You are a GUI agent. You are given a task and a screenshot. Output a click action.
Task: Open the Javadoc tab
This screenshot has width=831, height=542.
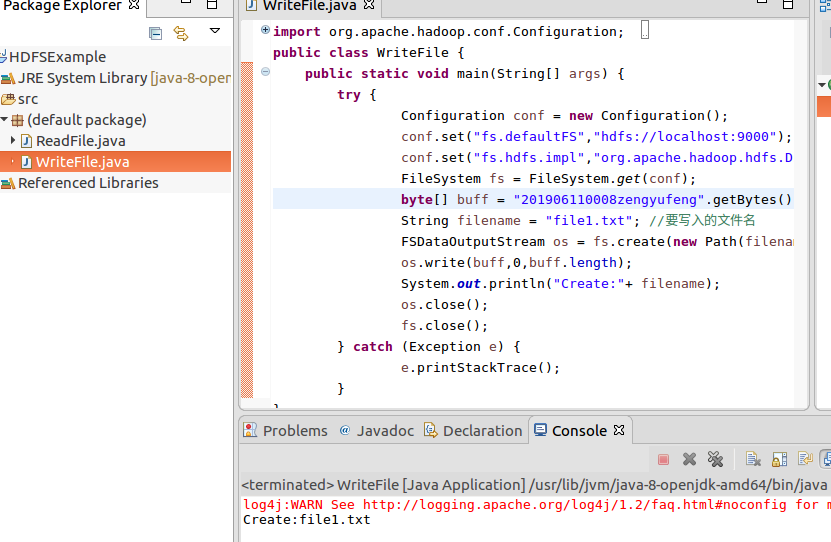[377, 430]
